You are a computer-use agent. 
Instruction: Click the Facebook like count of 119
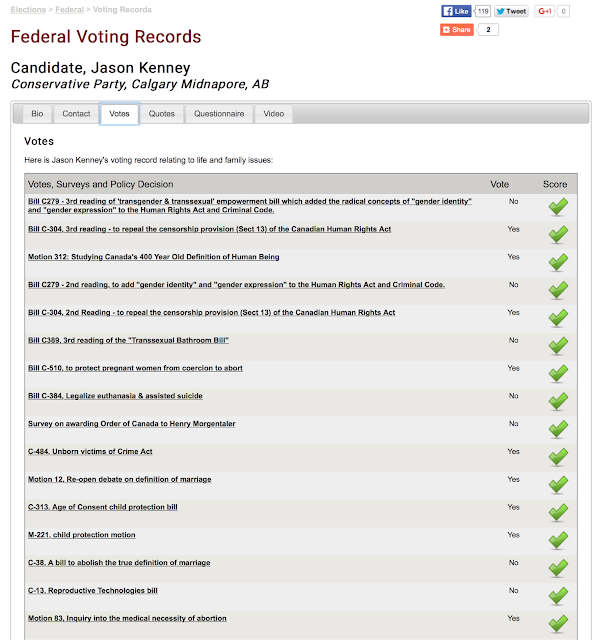click(x=483, y=11)
